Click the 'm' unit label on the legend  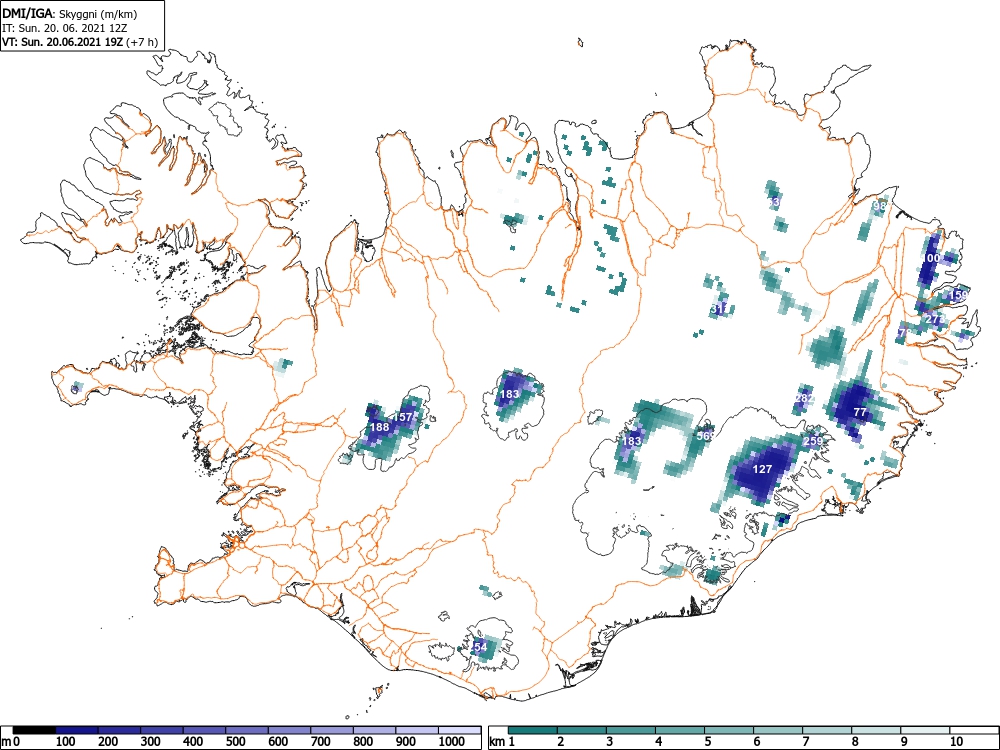pos(6,742)
